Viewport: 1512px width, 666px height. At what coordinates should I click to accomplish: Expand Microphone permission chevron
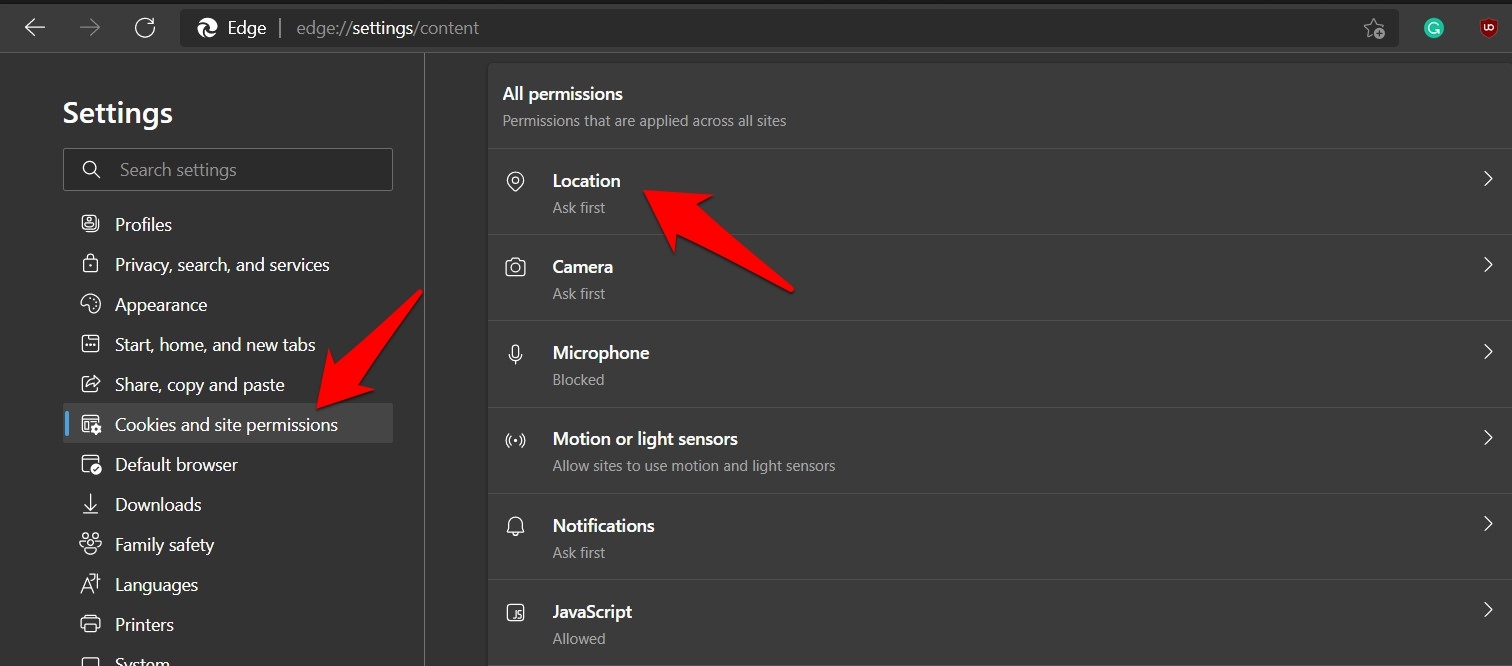tap(1488, 352)
